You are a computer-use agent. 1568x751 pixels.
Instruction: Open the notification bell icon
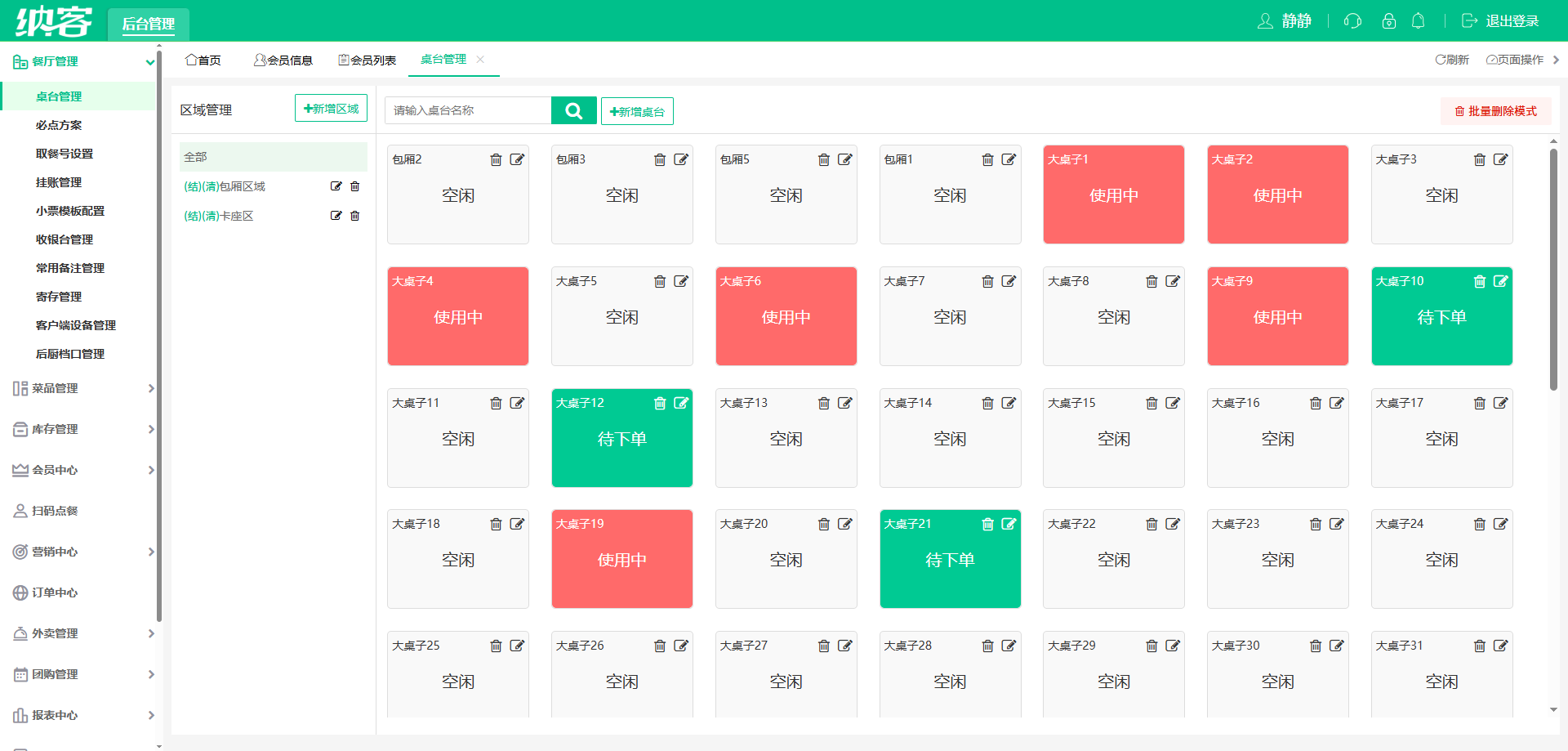[x=1419, y=20]
